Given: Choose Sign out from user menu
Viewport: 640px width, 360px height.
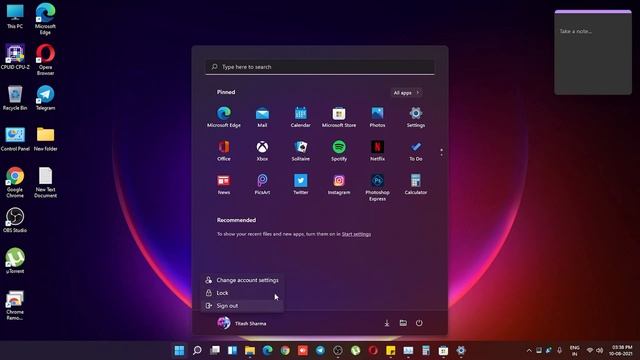Looking at the screenshot, I should [242, 306].
